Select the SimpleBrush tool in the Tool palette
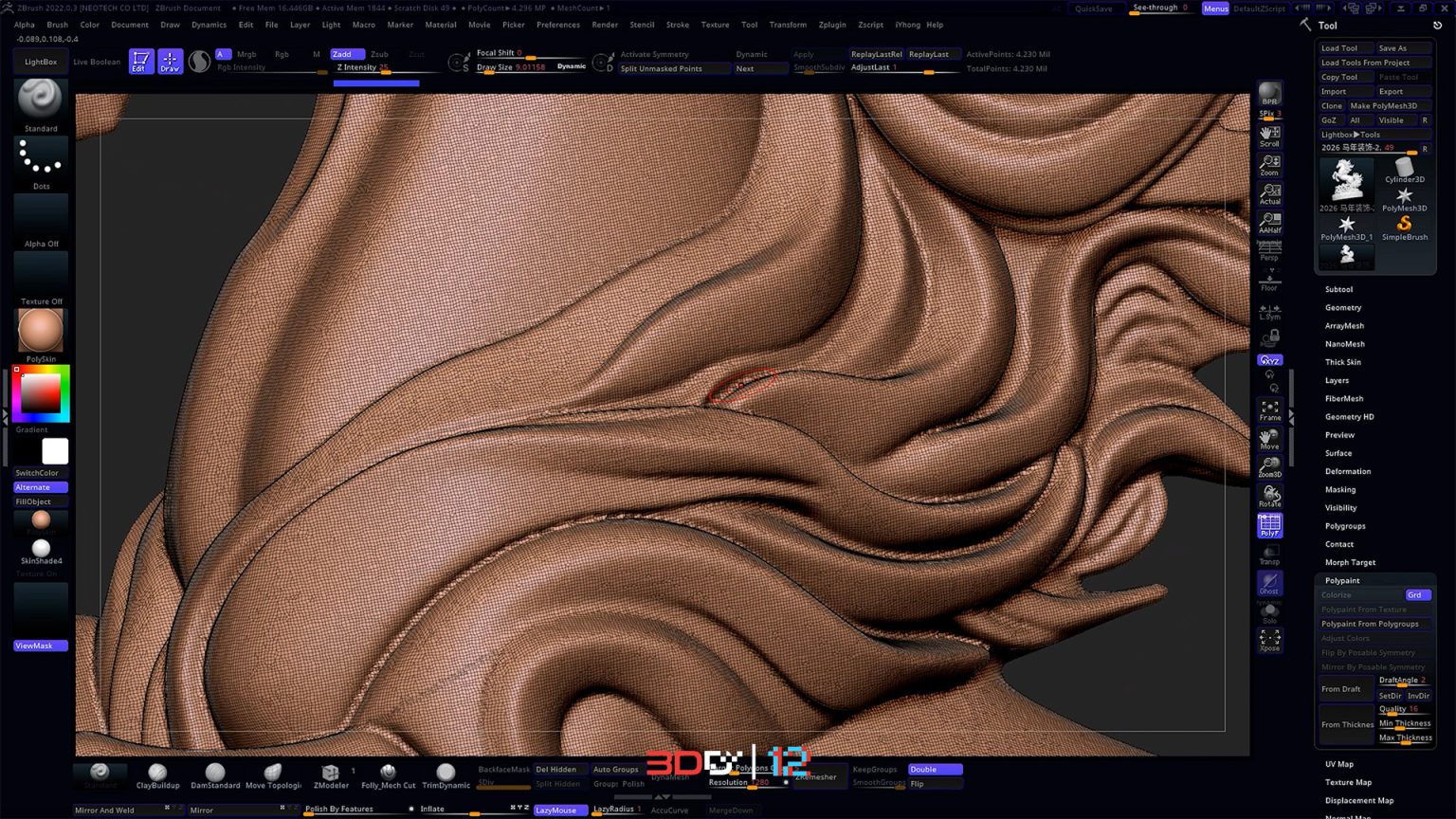This screenshot has width=1456, height=819. click(x=1404, y=226)
